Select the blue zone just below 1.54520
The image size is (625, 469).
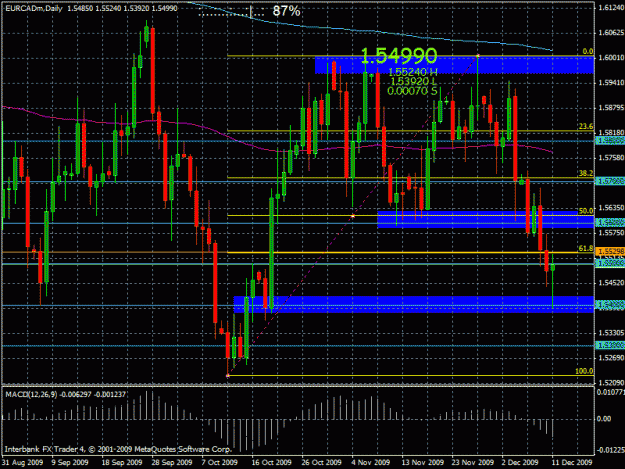(x=413, y=304)
